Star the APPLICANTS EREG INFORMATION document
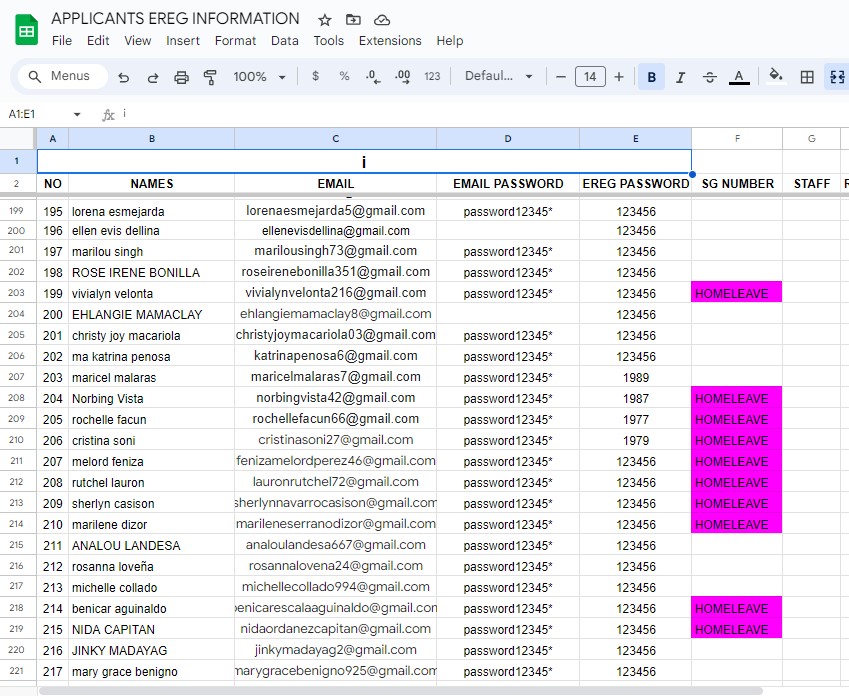This screenshot has height=696, width=849. (x=324, y=20)
